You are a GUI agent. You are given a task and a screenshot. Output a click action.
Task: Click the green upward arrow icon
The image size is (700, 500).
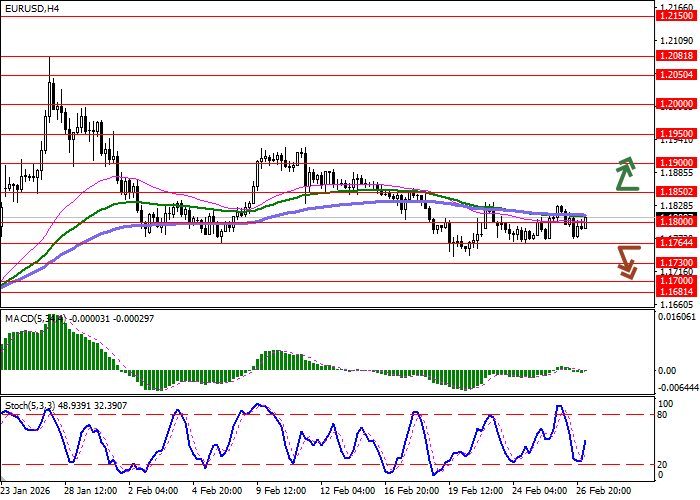tap(626, 173)
